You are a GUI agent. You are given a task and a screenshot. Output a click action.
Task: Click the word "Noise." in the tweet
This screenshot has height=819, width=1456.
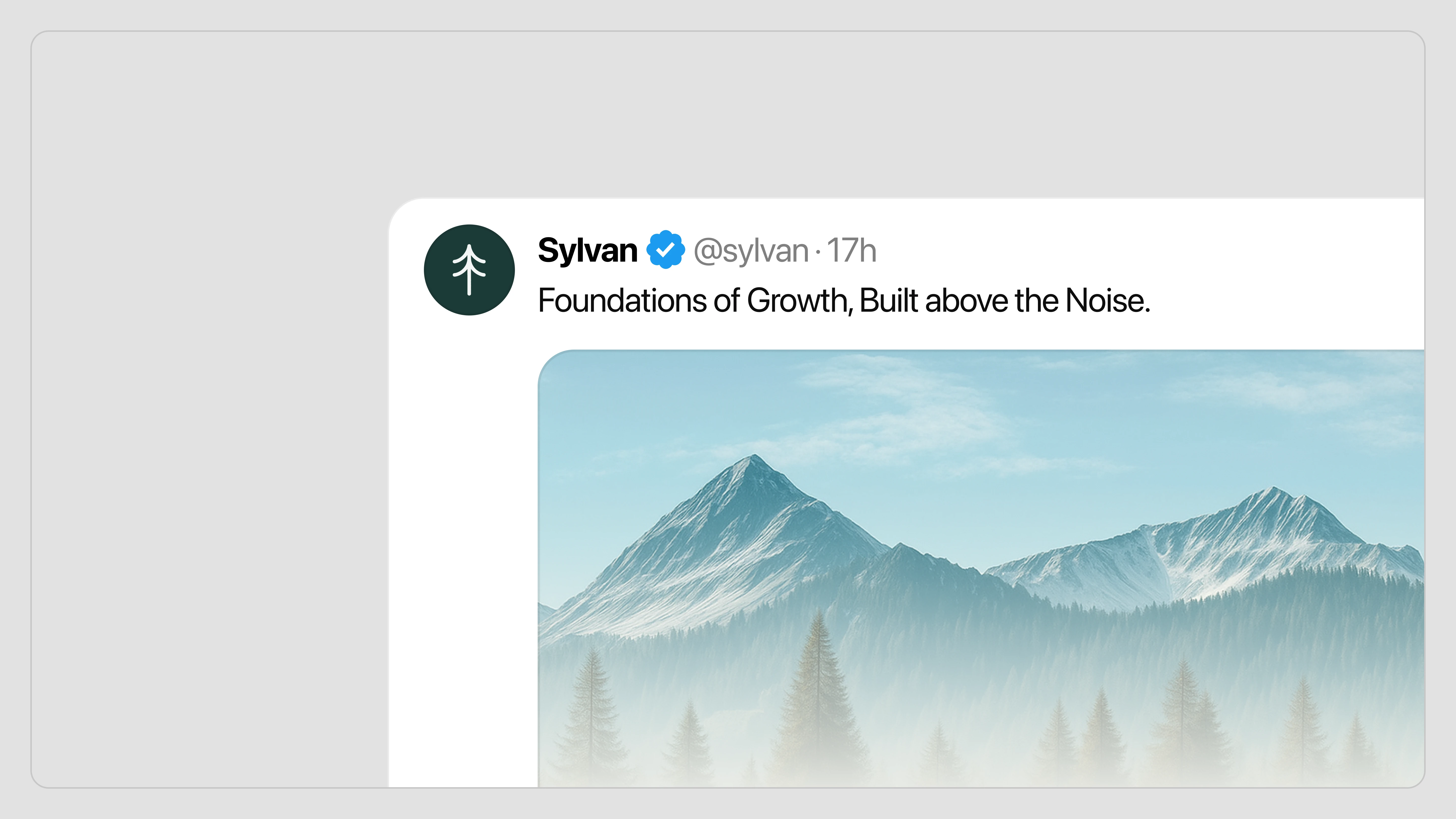click(x=1108, y=300)
